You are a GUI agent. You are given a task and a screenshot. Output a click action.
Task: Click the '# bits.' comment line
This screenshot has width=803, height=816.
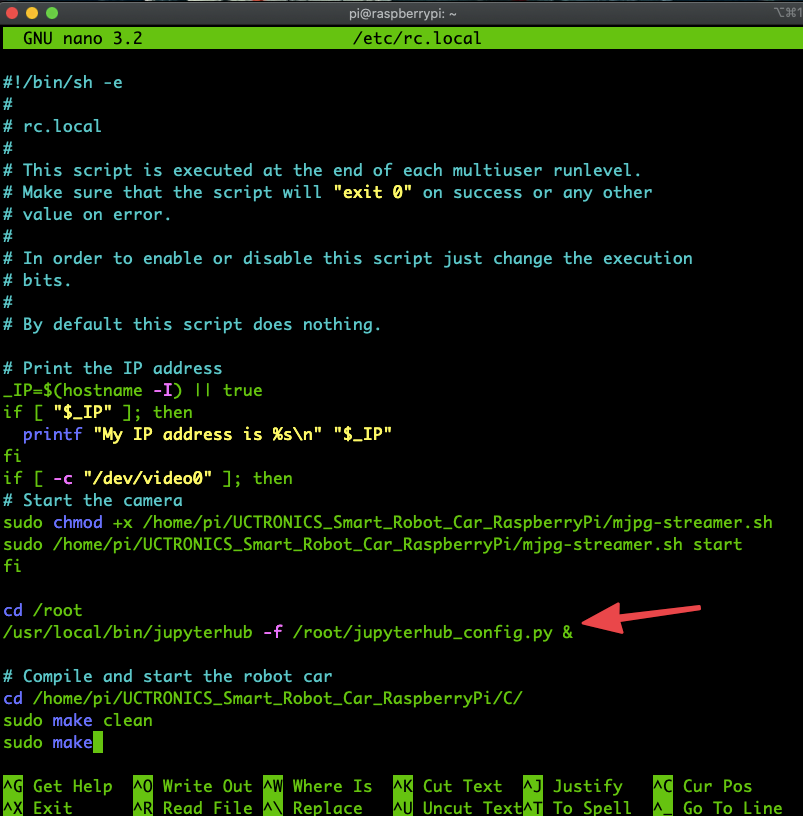(x=37, y=280)
